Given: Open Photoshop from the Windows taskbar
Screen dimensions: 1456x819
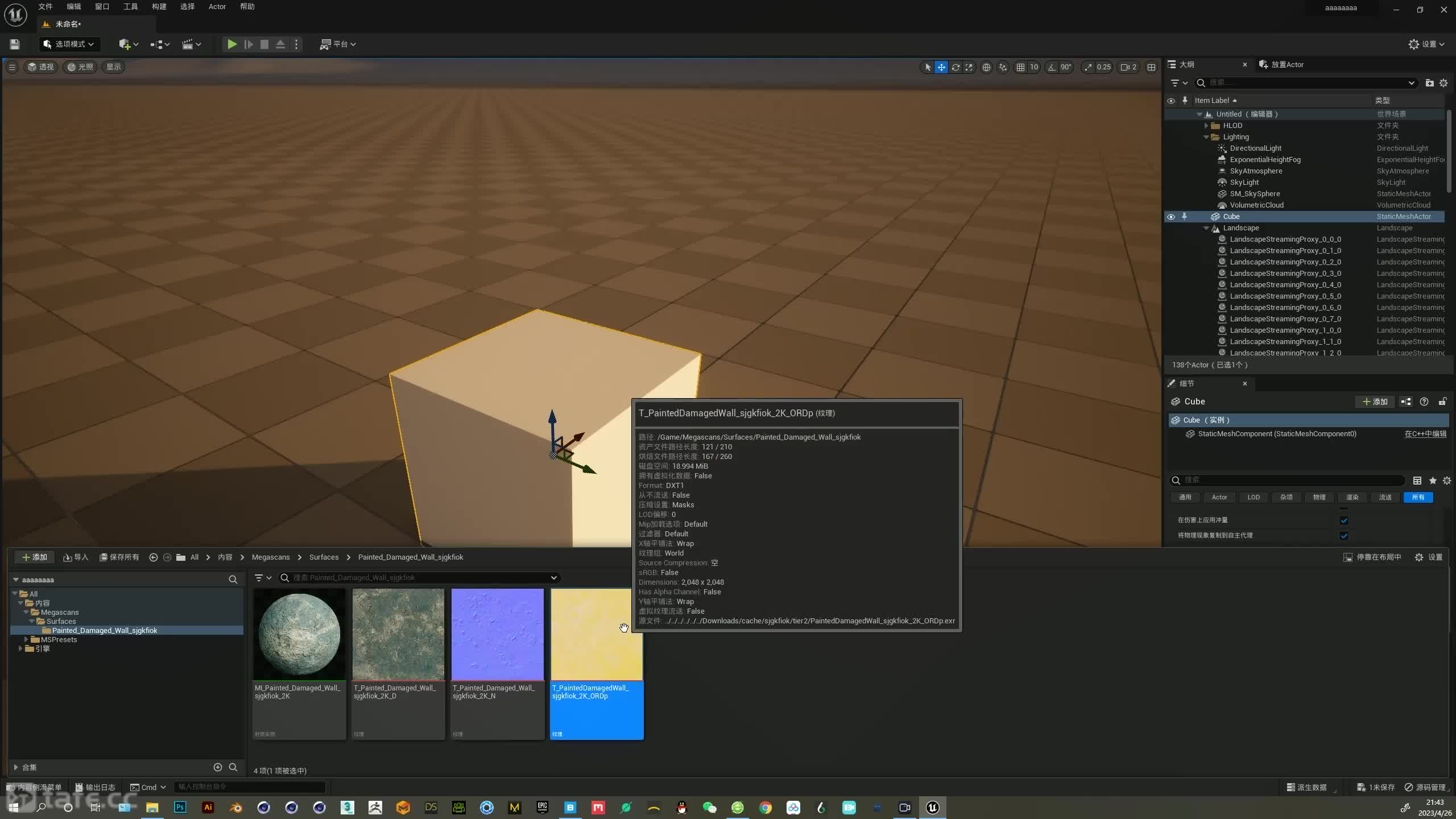Looking at the screenshot, I should [x=180, y=808].
